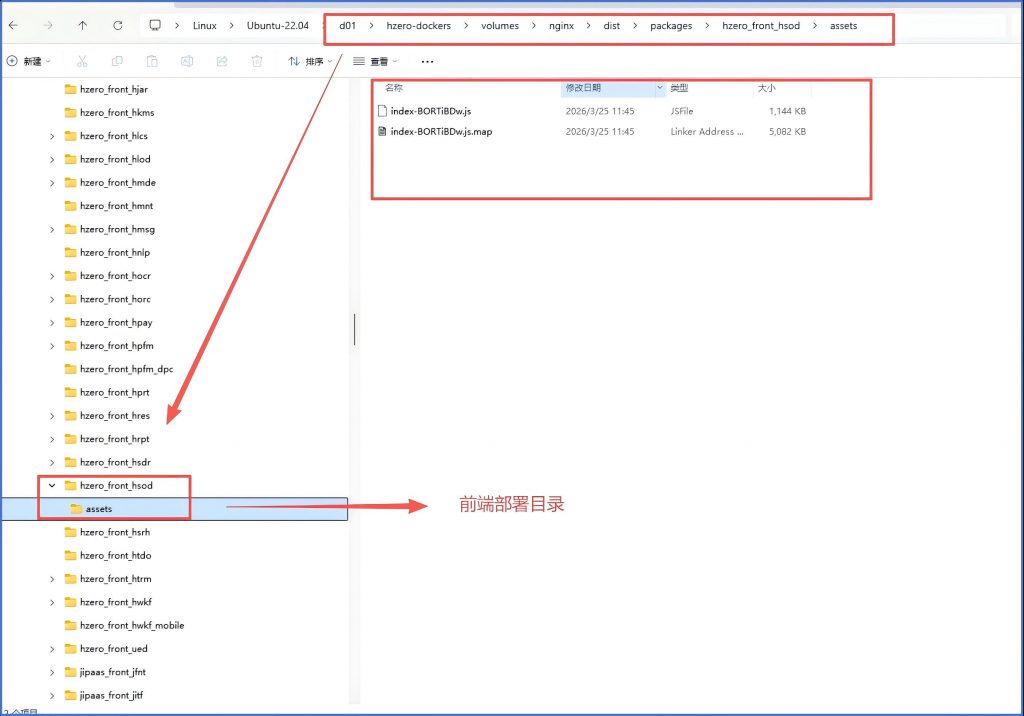Click the Cut scissors icon
This screenshot has height=716, width=1024.
pos(82,62)
